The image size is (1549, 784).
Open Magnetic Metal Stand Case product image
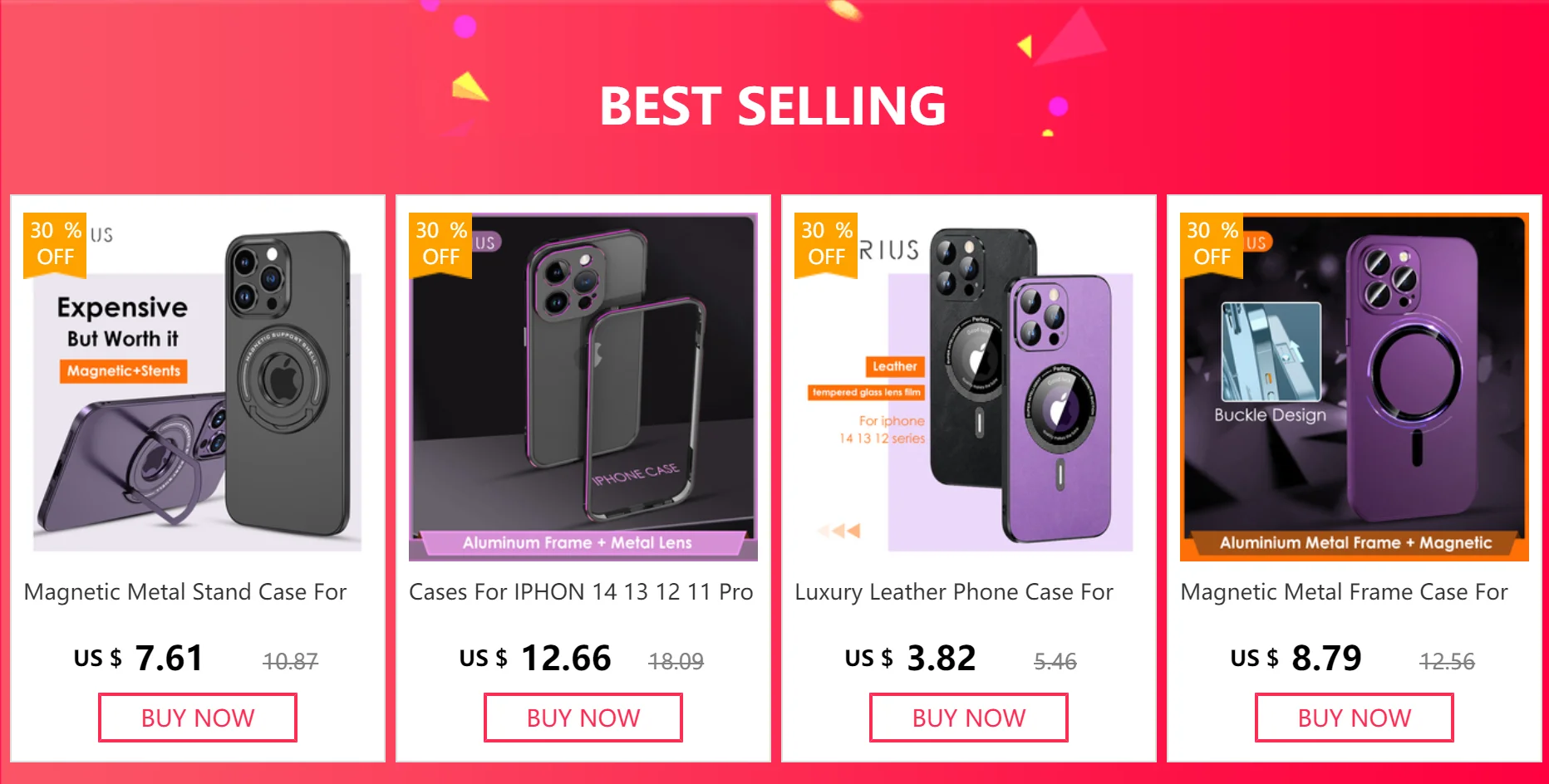click(198, 387)
